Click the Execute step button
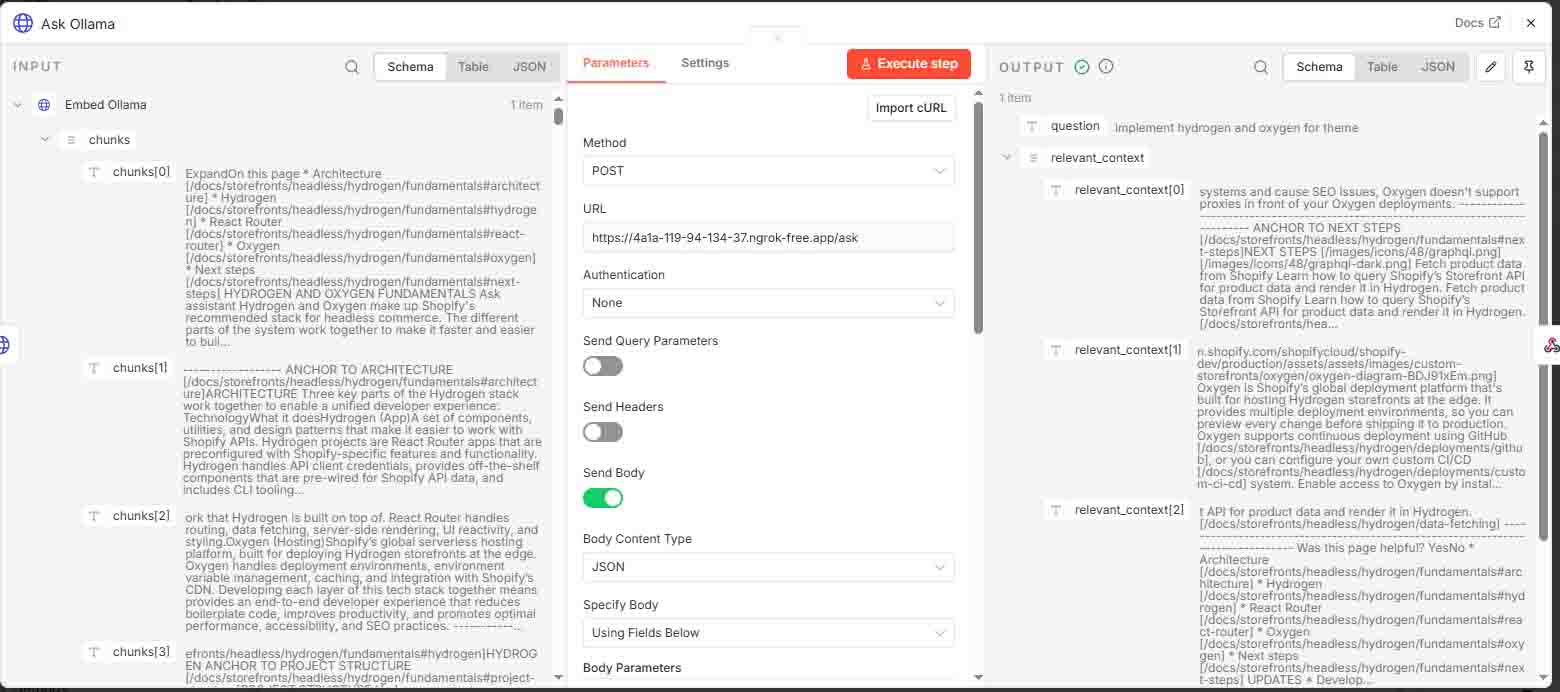 pos(909,64)
